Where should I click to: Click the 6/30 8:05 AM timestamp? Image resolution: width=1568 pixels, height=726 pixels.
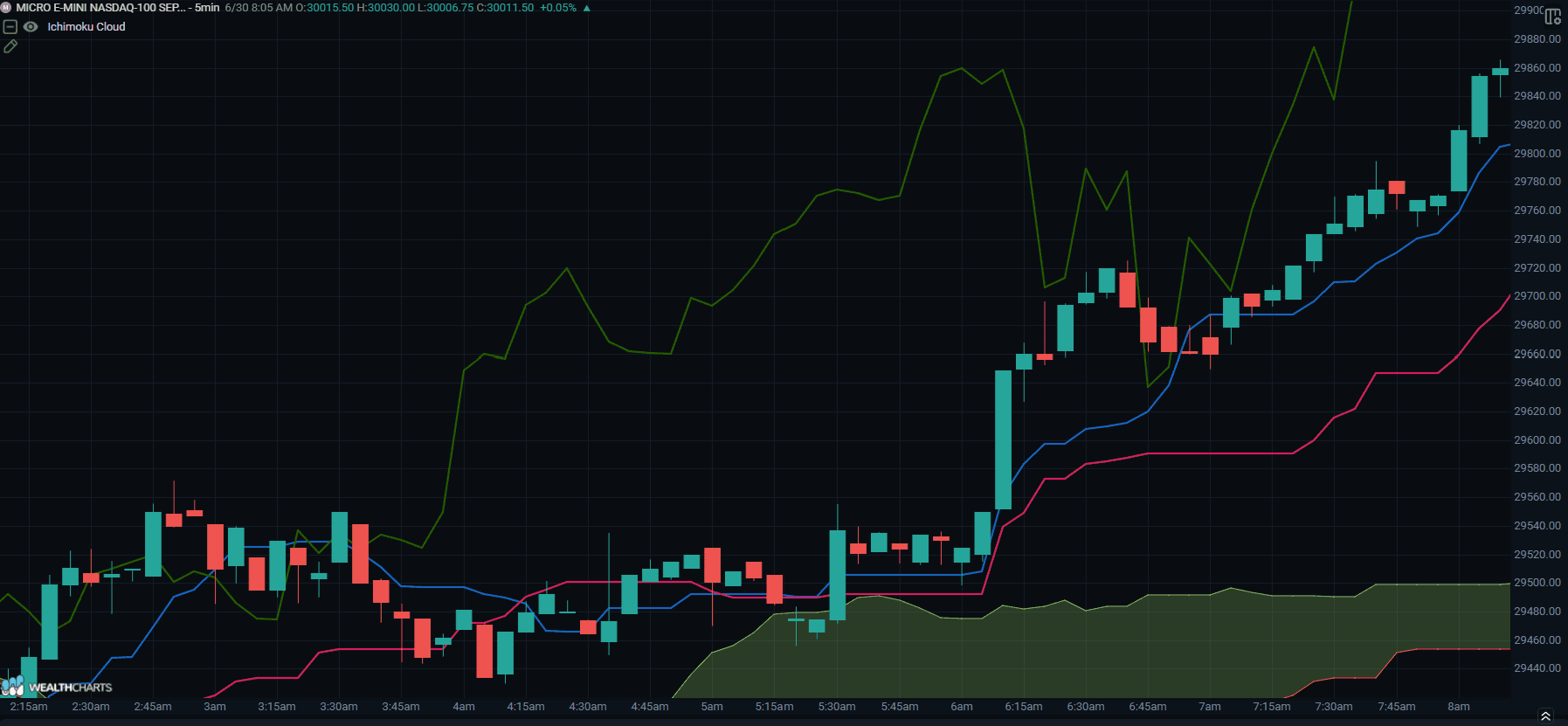[259, 8]
